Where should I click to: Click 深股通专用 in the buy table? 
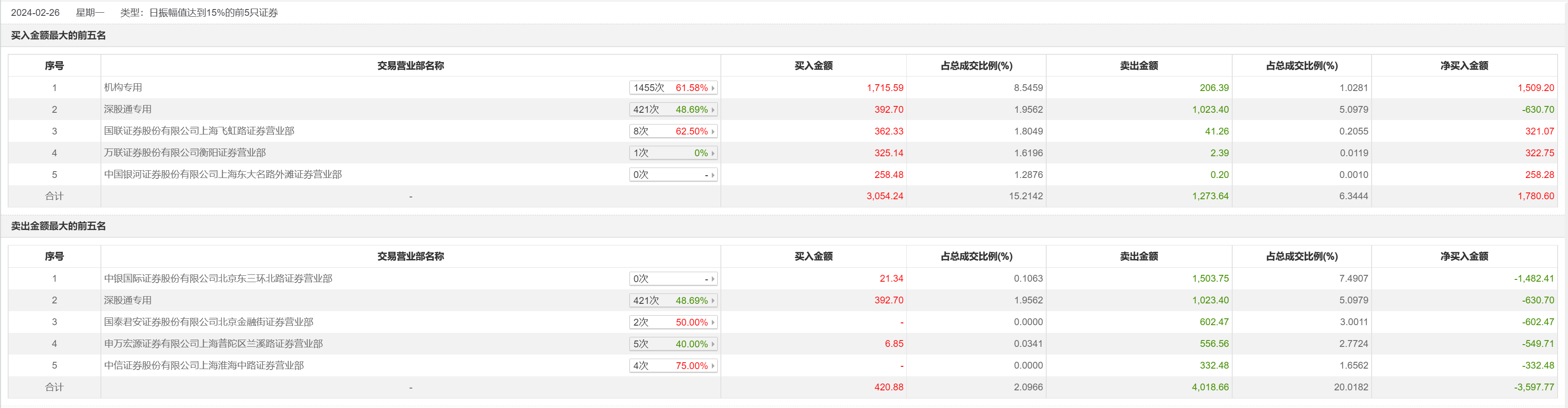128,109
